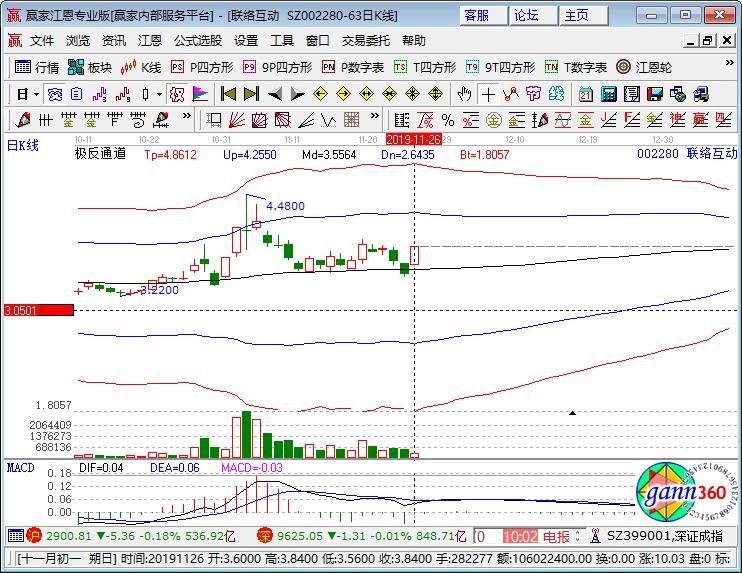Select the red pencil drawing tool
This screenshot has width=742, height=573.
[x=22, y=120]
